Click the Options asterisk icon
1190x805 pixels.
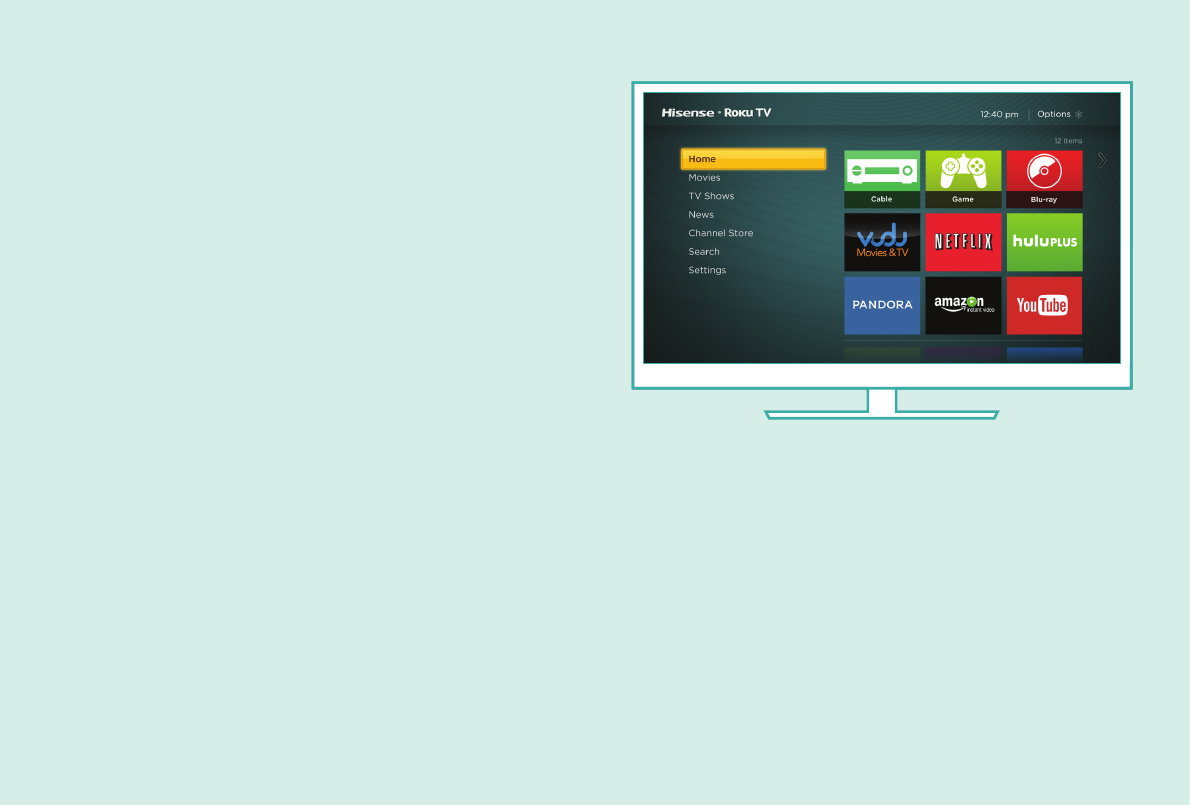pos(1078,115)
